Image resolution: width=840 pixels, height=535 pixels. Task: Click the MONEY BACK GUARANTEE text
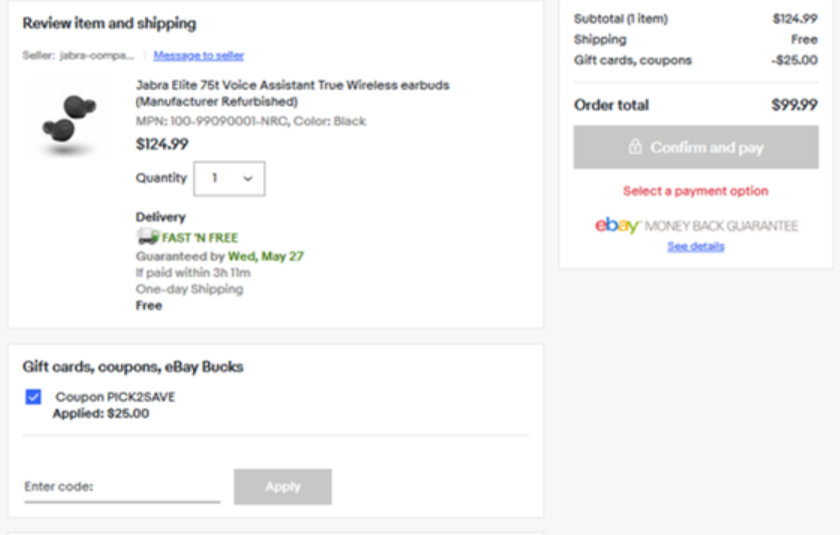[x=721, y=226]
